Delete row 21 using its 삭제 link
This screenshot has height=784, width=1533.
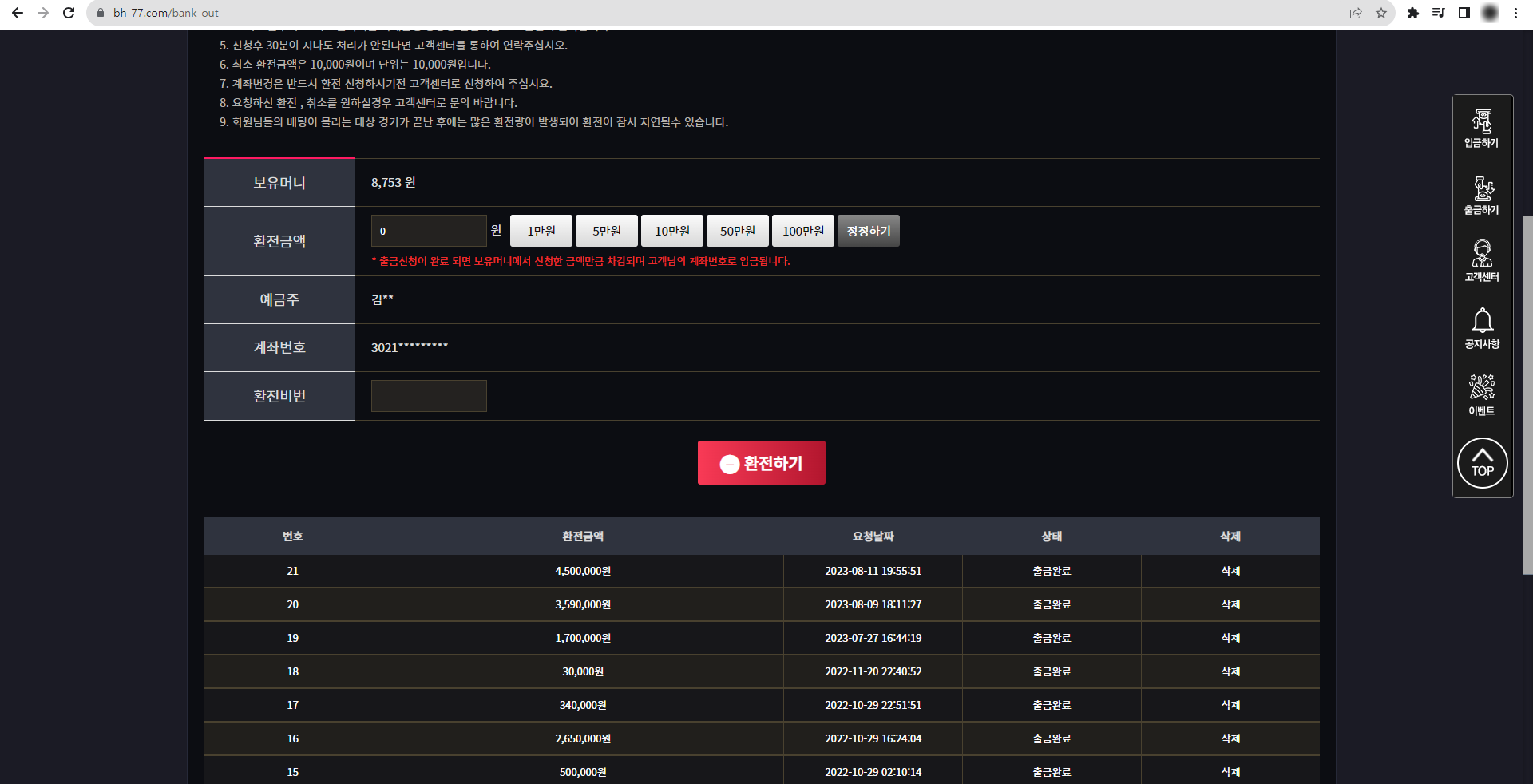pyautogui.click(x=1230, y=571)
